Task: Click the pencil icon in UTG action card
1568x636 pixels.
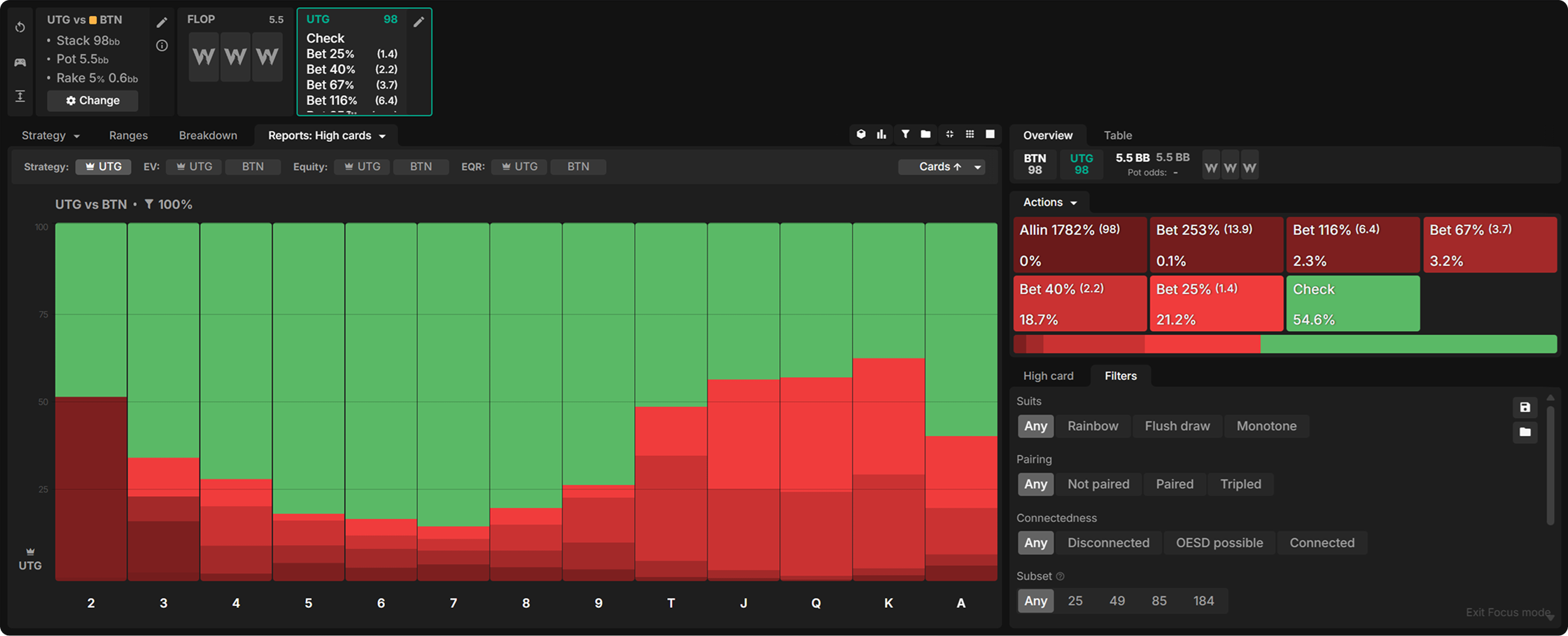Action: click(x=419, y=22)
